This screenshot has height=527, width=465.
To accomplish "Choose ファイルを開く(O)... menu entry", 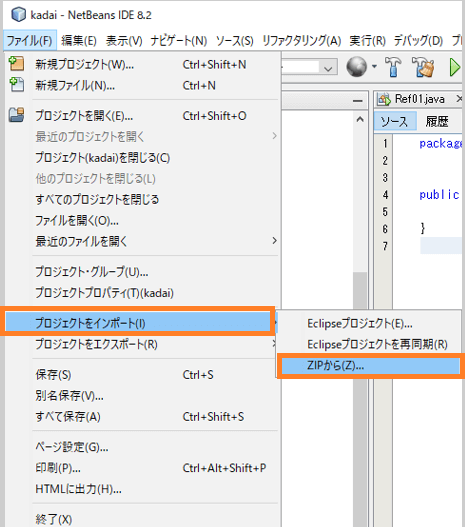I will 142,220.
